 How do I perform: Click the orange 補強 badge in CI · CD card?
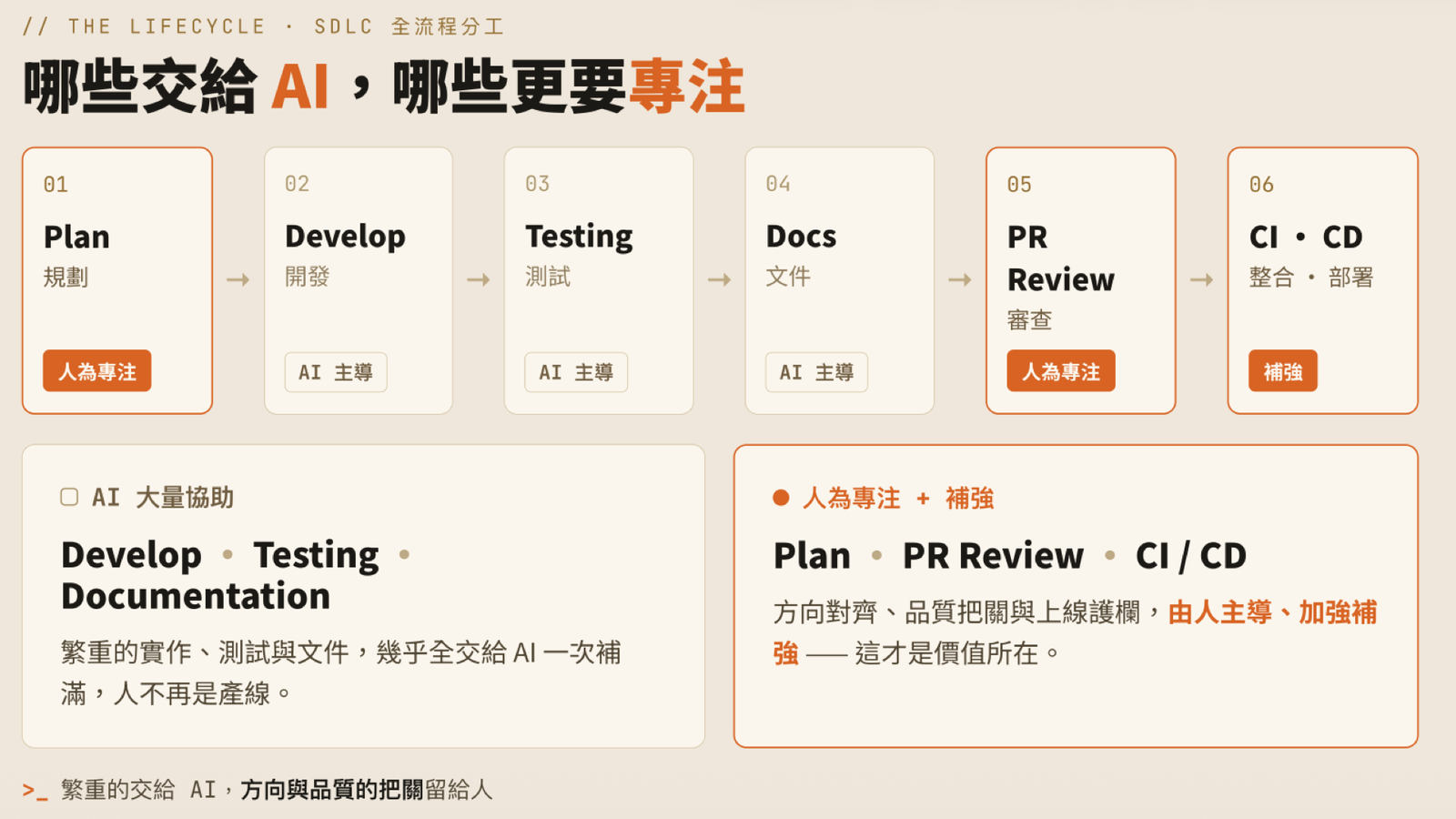(x=1283, y=371)
